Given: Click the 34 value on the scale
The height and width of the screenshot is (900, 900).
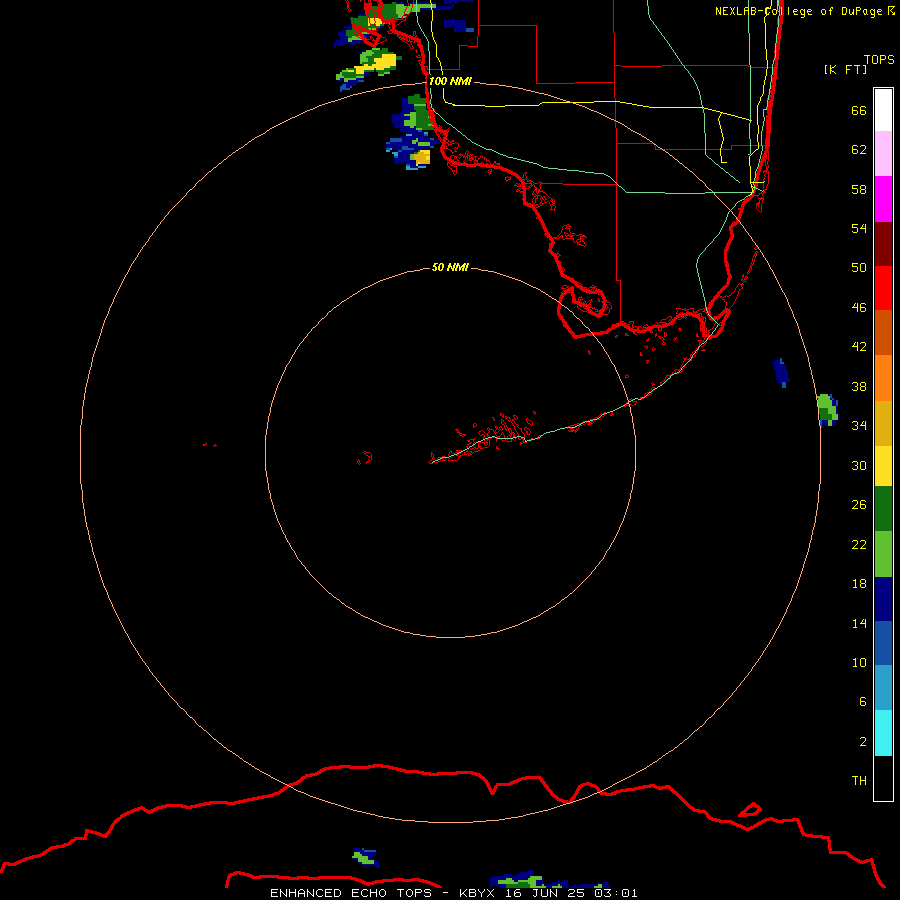Looking at the screenshot, I should [859, 426].
